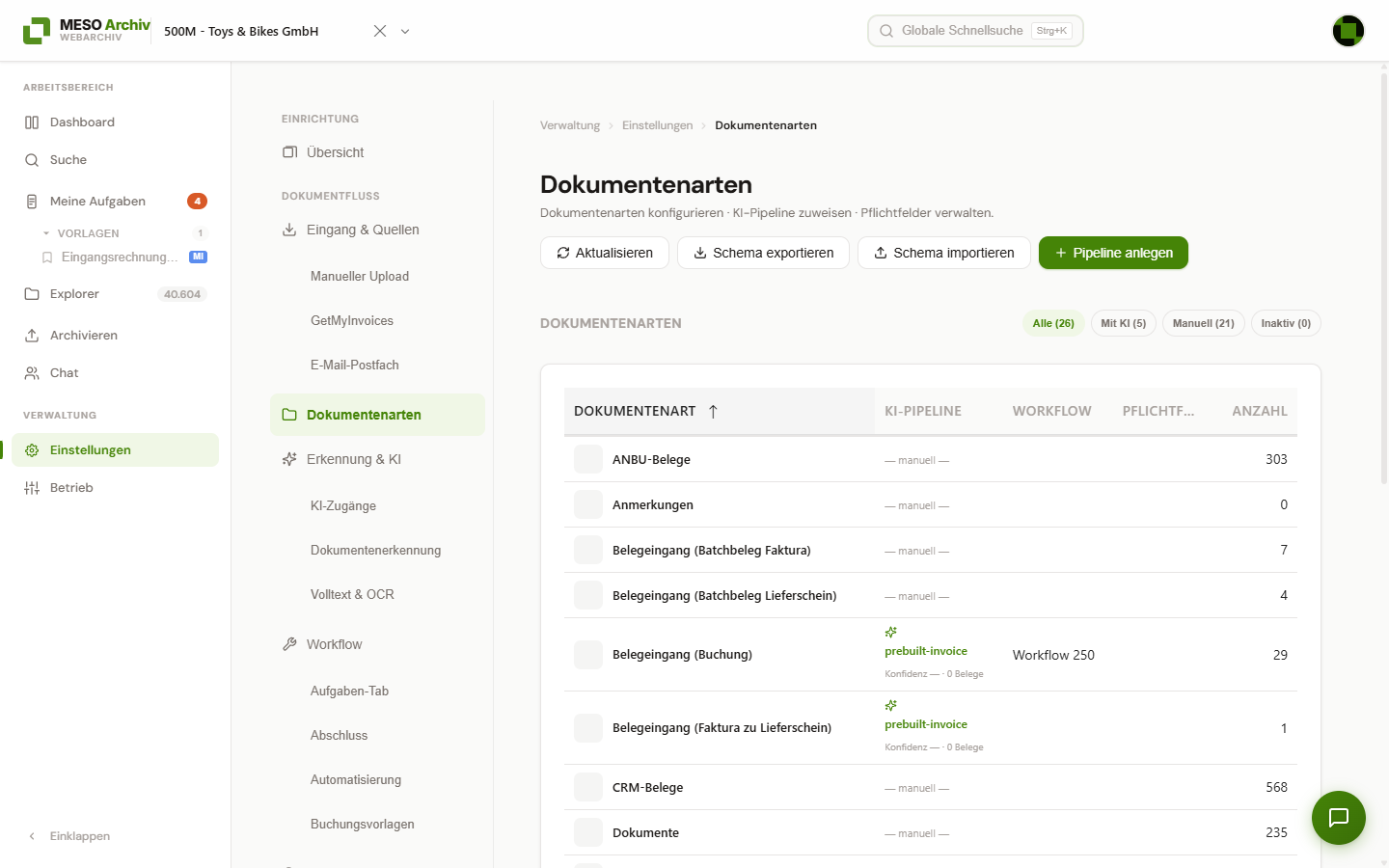Open KI-Zugänge settings
1389x868 pixels.
click(343, 506)
